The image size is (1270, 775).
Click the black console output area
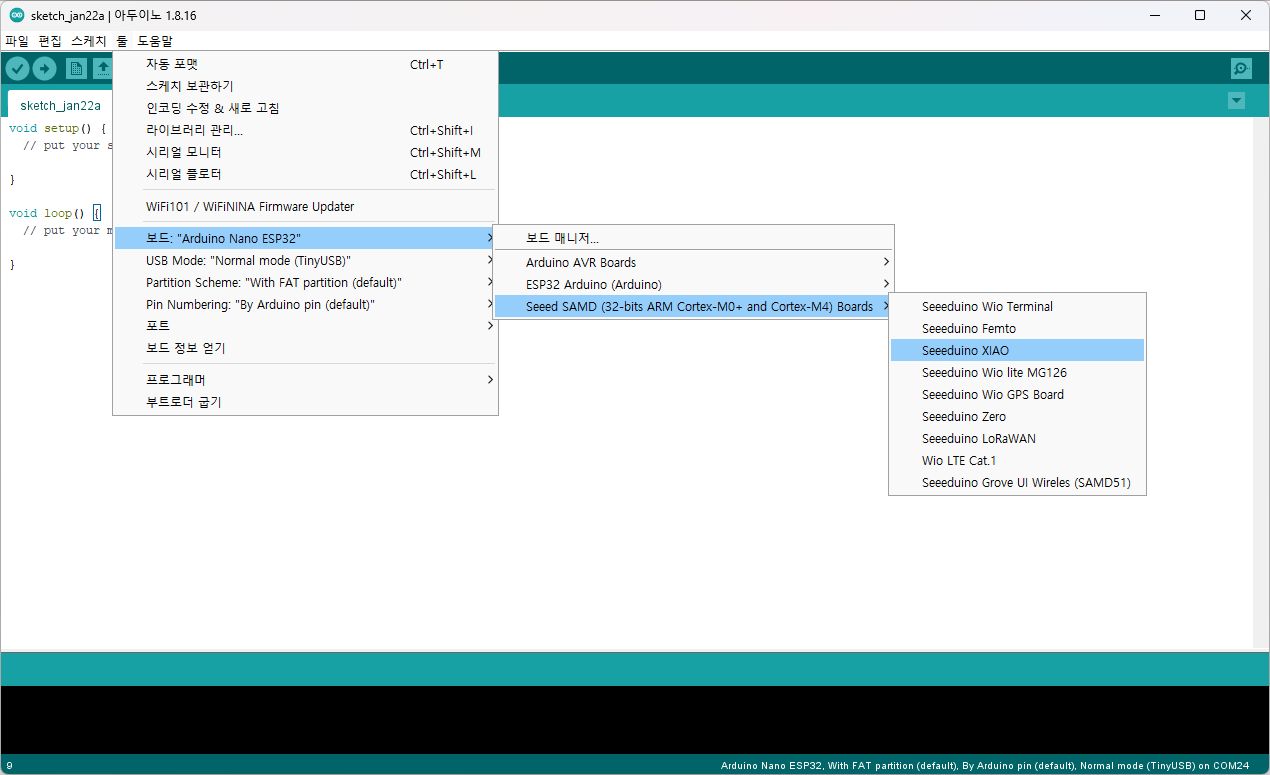635,720
